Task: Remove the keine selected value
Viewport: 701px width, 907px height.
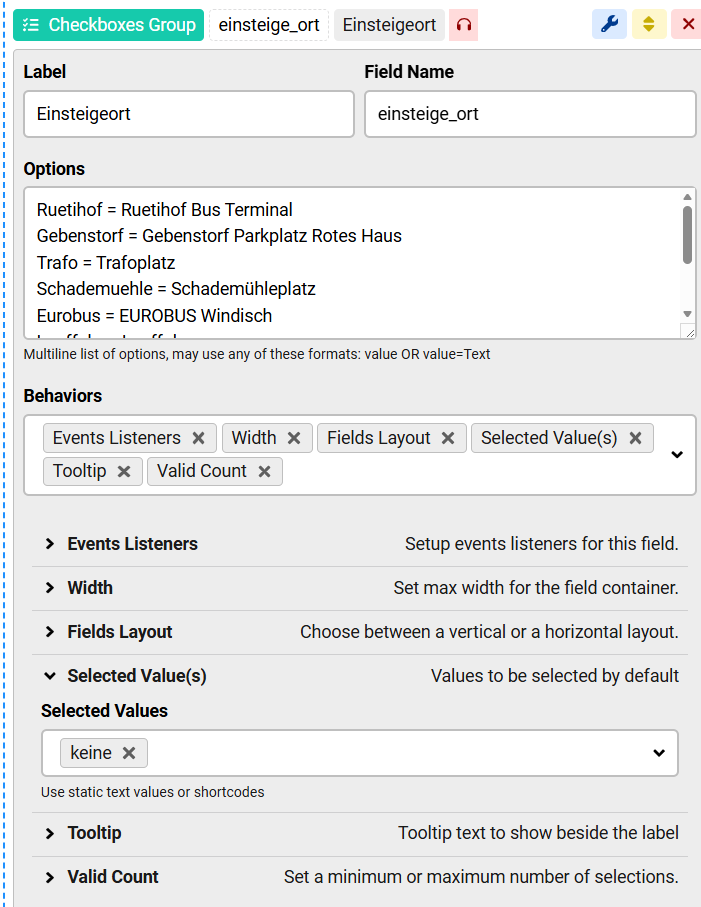Action: (128, 753)
